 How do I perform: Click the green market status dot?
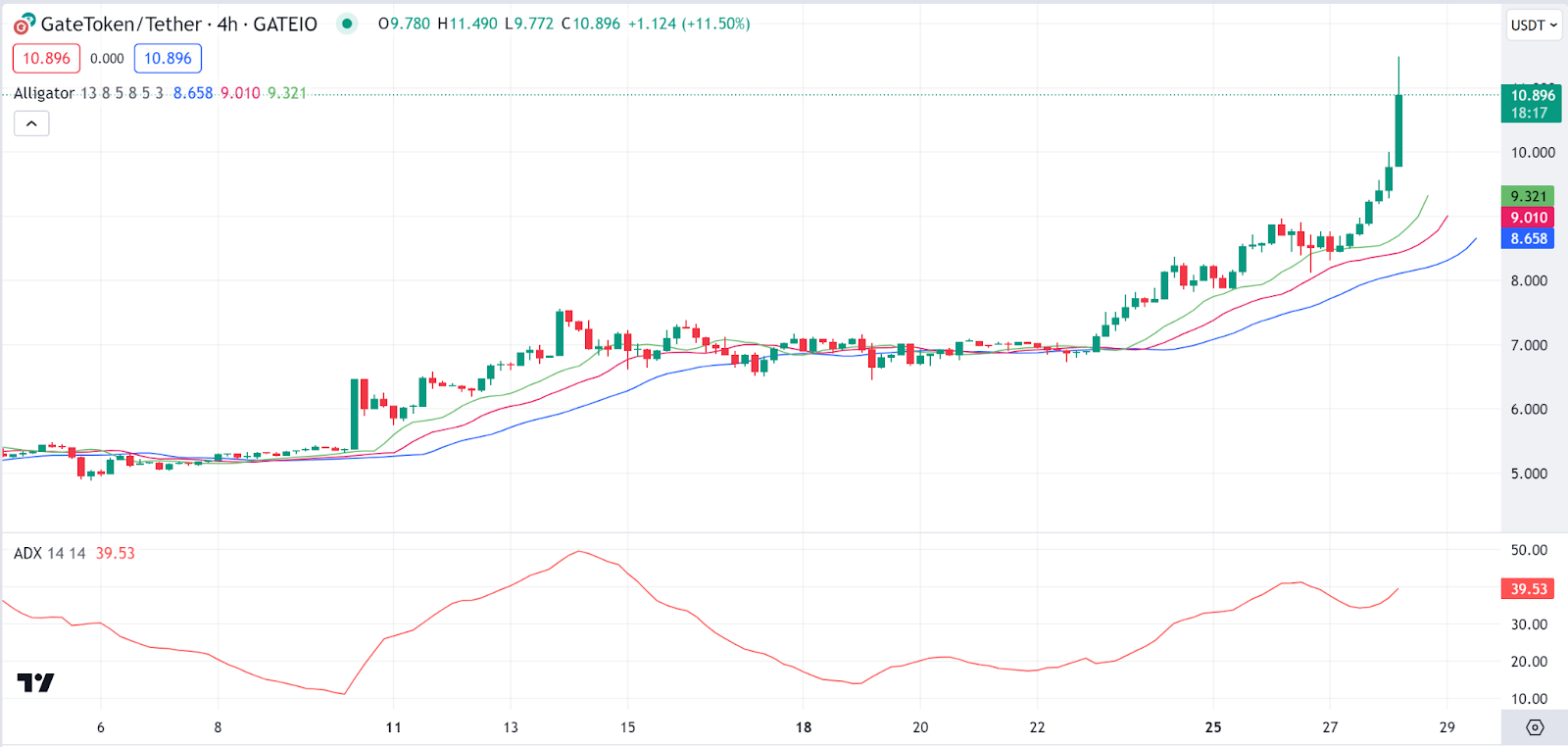point(347,24)
